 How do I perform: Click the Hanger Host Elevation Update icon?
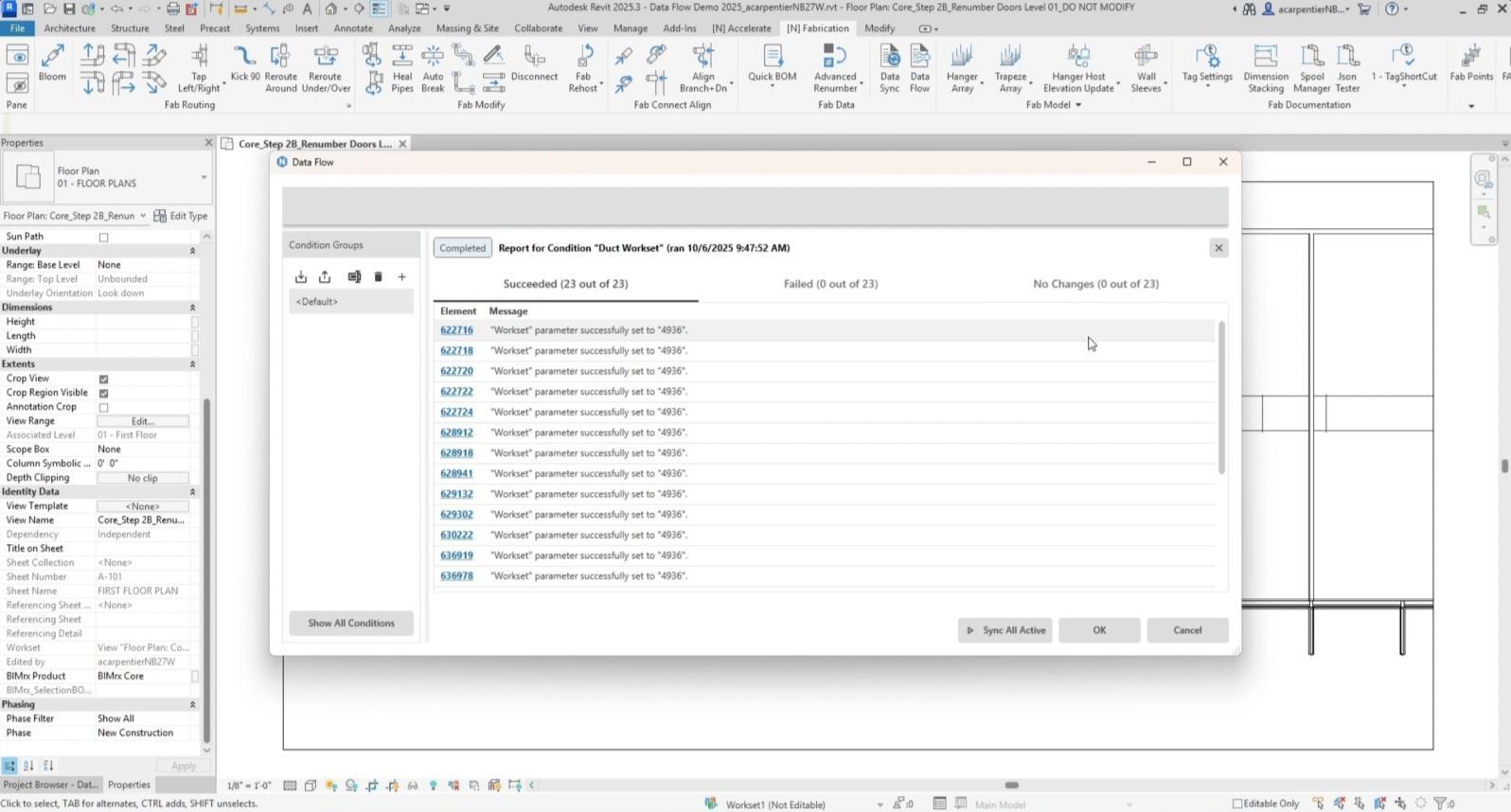click(x=1078, y=56)
